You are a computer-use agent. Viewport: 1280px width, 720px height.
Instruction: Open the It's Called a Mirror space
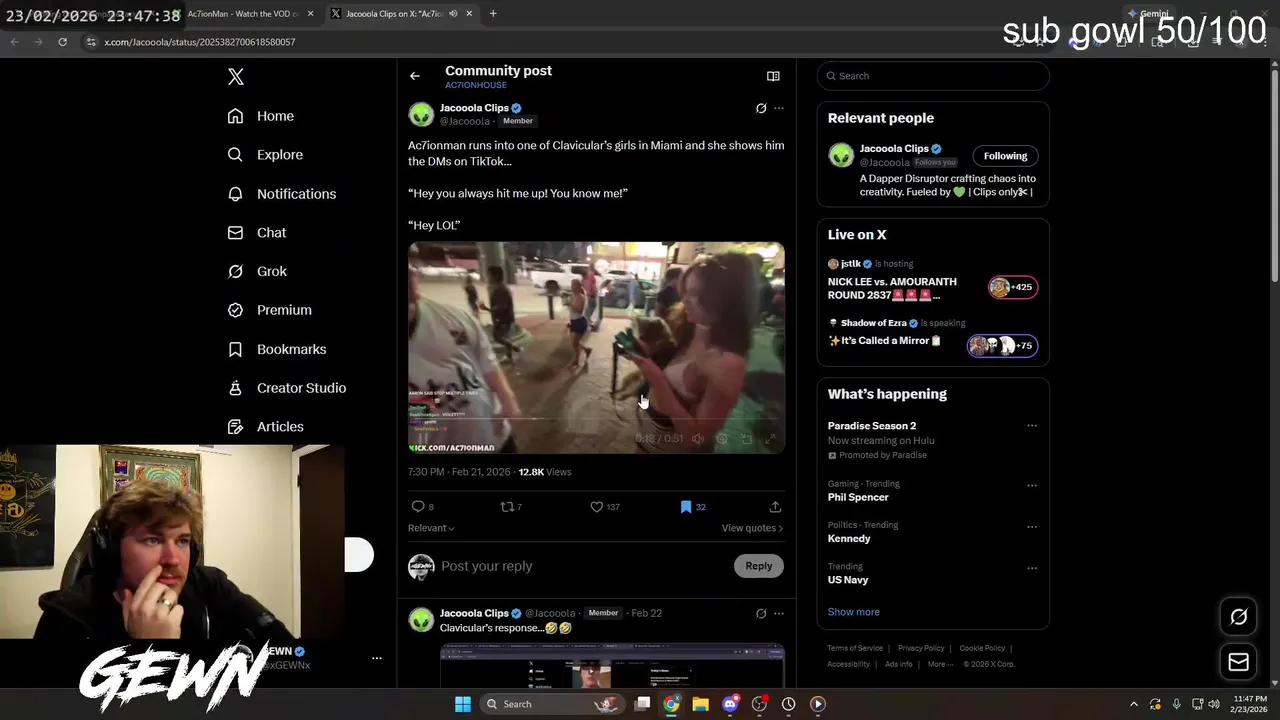pos(885,341)
